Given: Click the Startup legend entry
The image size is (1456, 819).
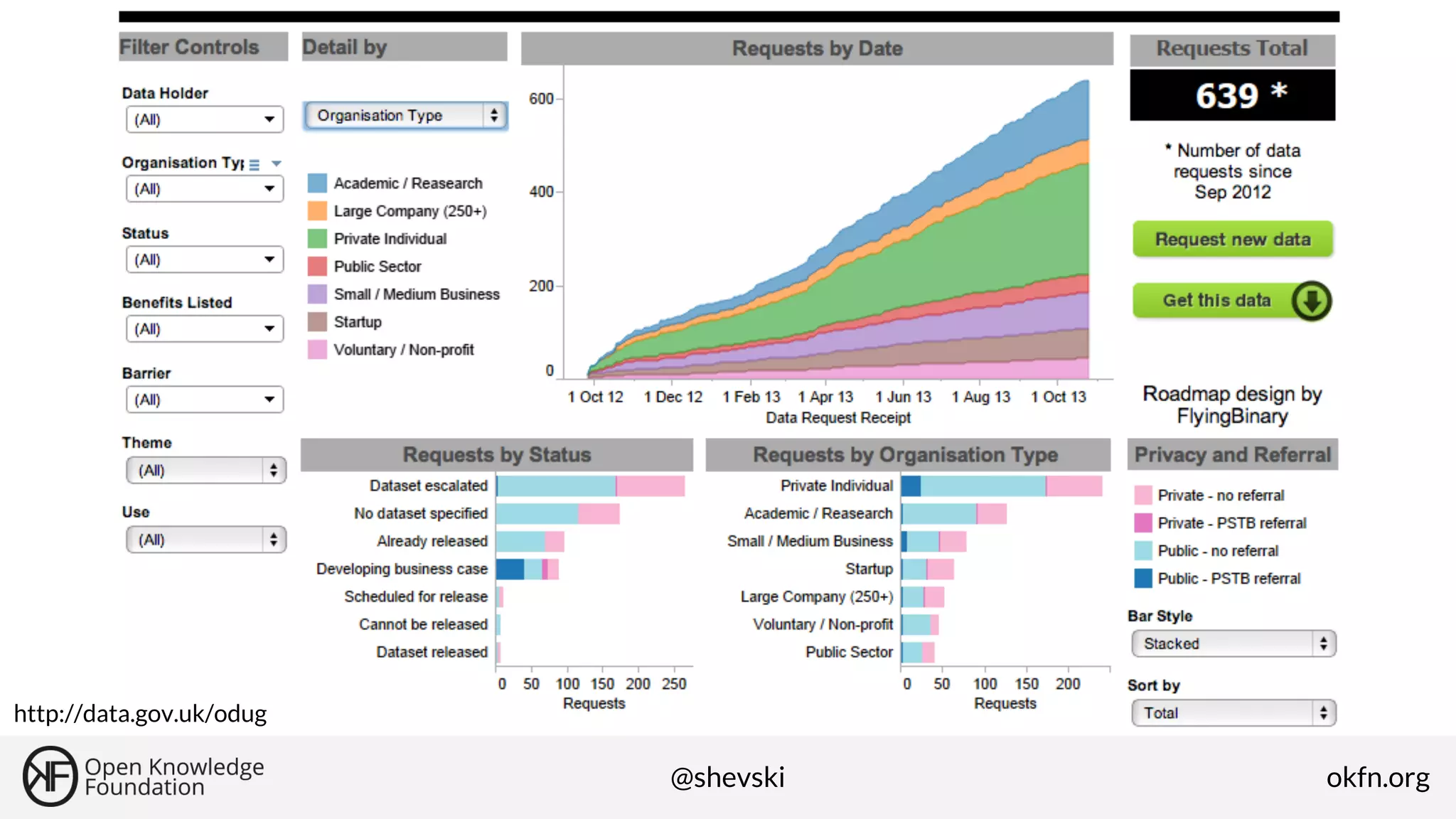Looking at the screenshot, I should [x=358, y=322].
